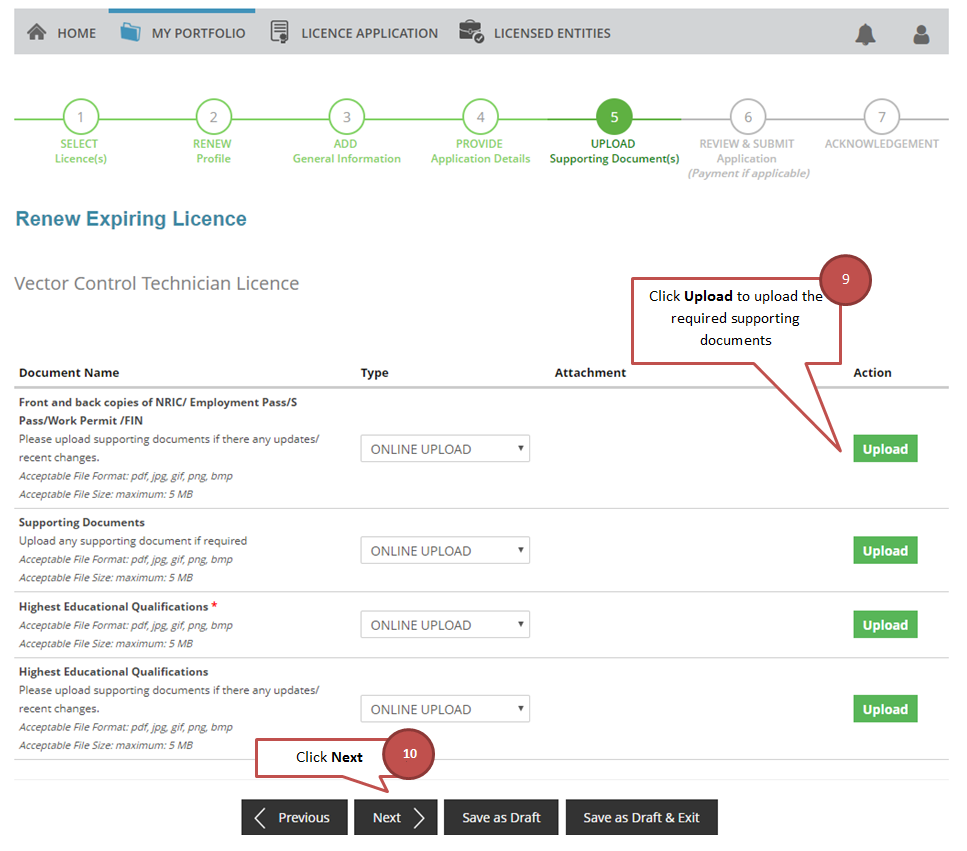Click Upload for Supporting Documents row
967x851 pixels.
pos(884,551)
